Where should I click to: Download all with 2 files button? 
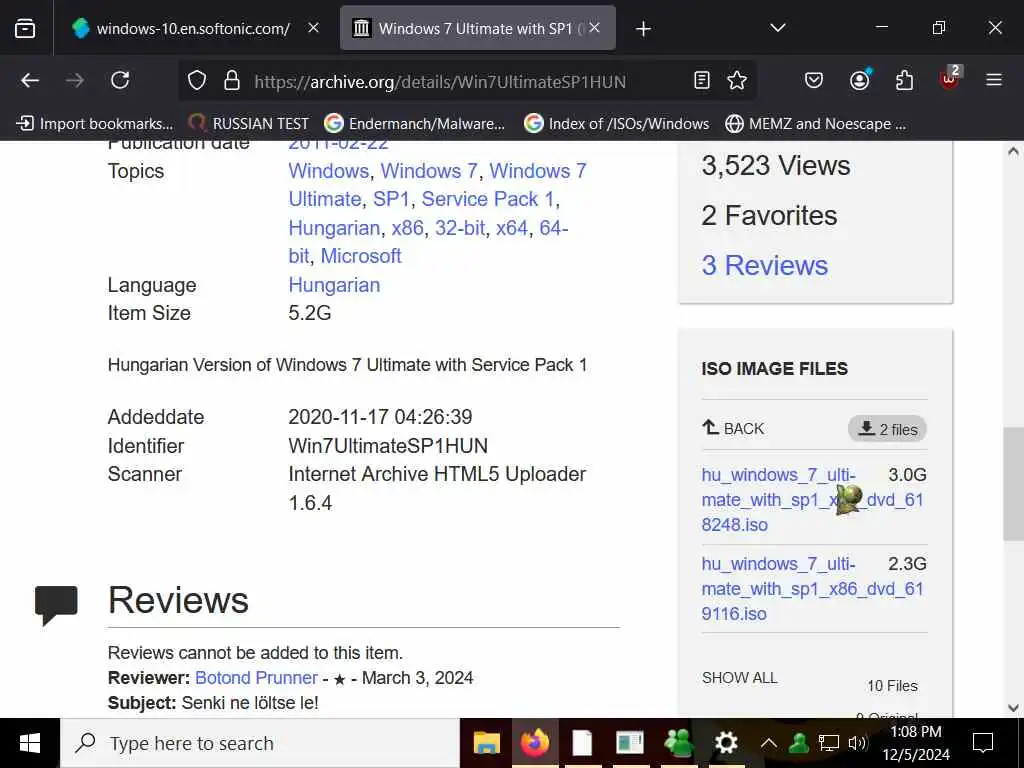[887, 429]
